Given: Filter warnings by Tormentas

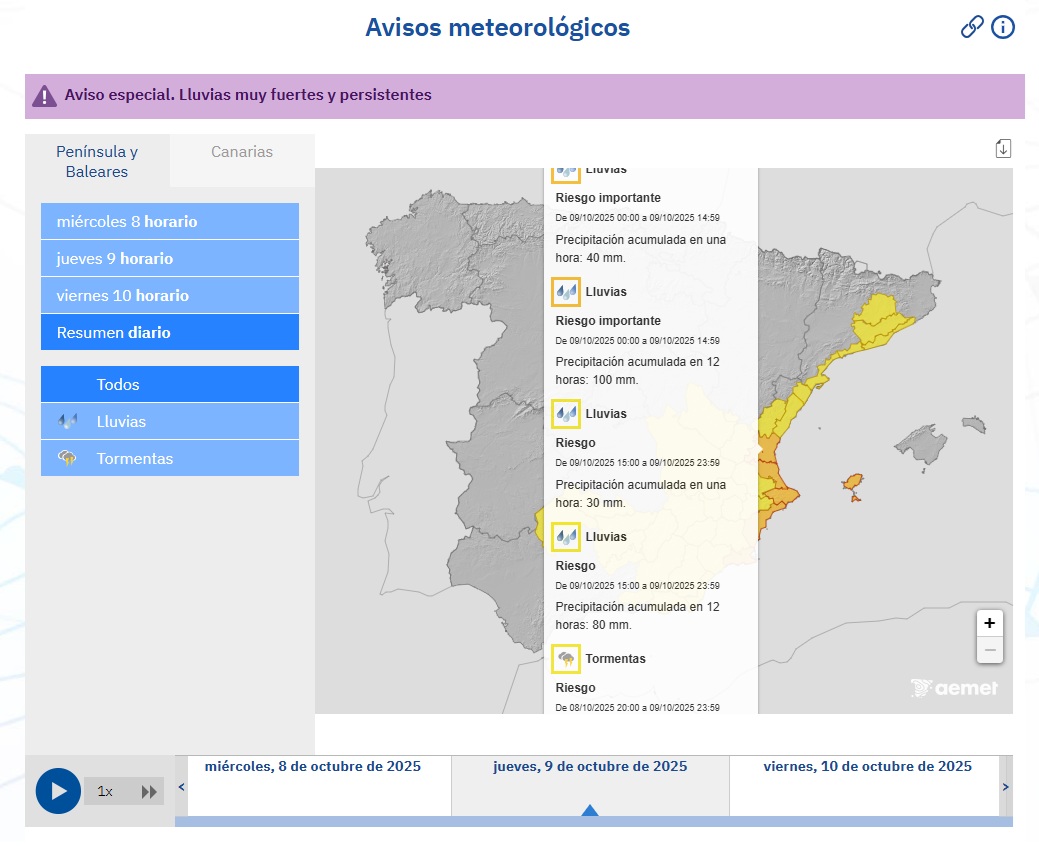Looking at the screenshot, I should point(170,459).
